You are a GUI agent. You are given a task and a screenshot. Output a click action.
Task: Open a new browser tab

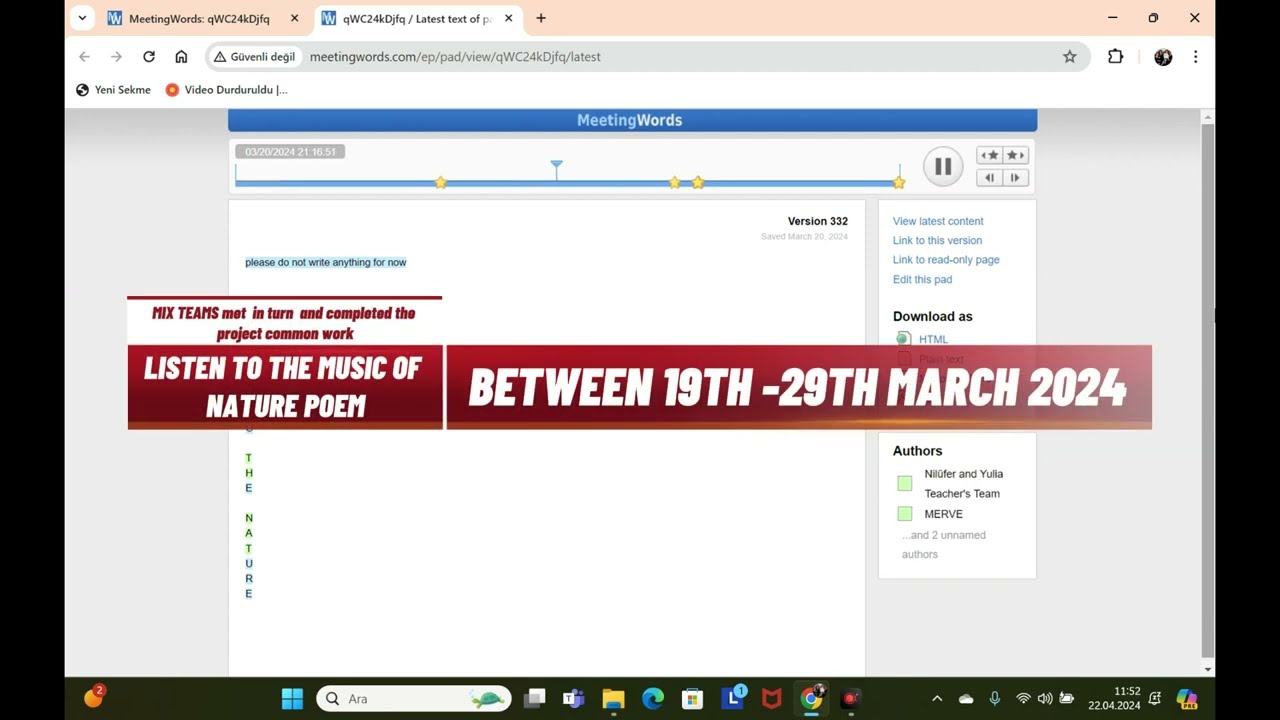tap(541, 18)
